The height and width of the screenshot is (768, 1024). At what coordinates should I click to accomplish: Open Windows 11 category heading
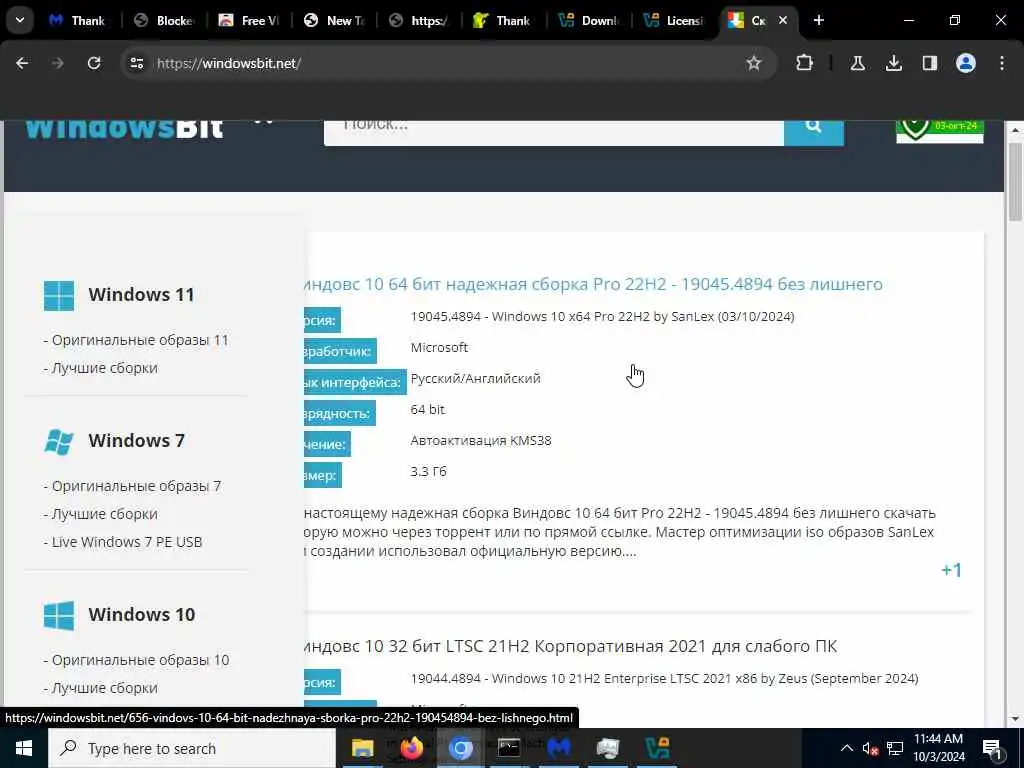[141, 295]
